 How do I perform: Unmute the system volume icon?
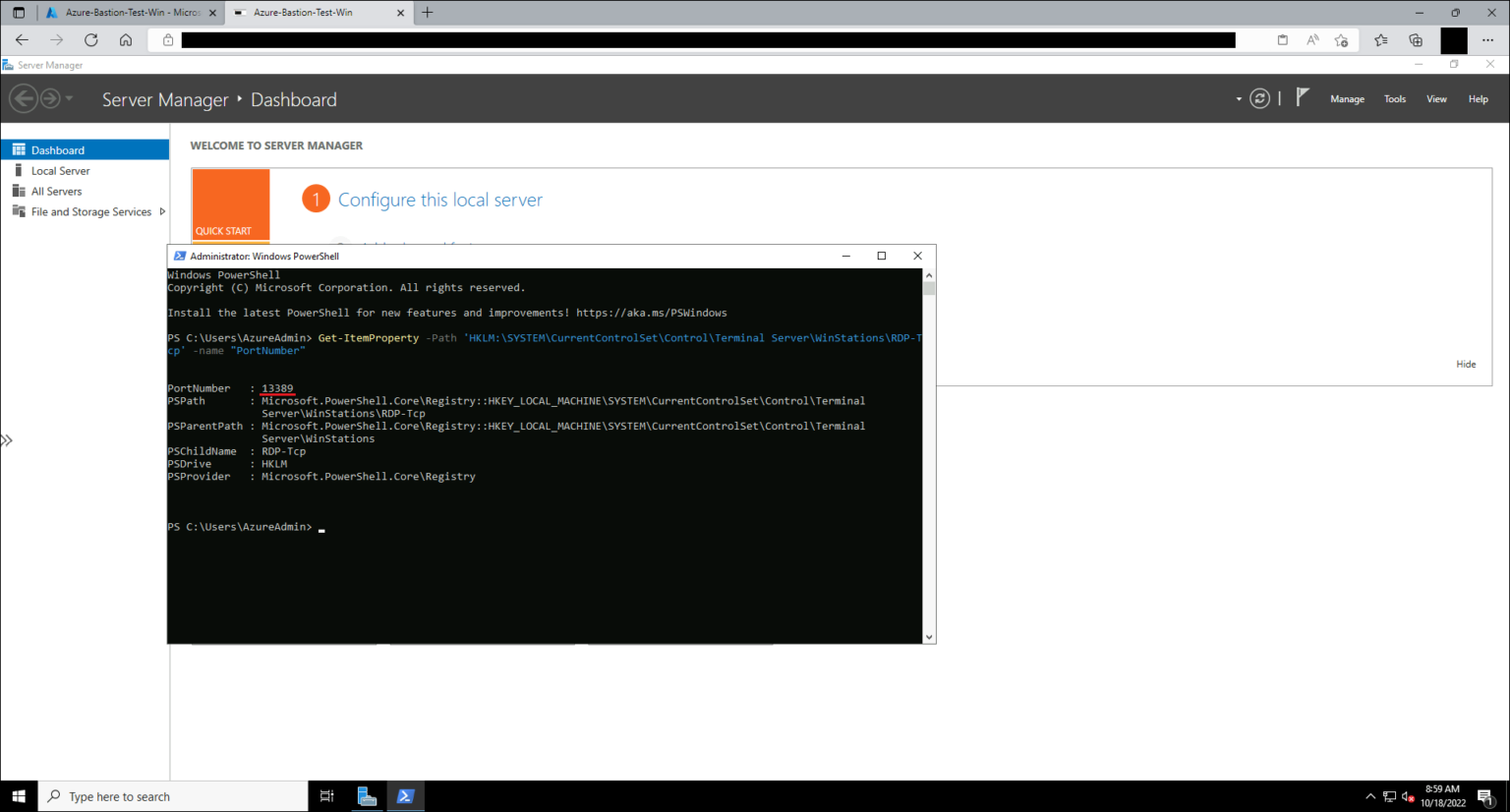[1408, 798]
